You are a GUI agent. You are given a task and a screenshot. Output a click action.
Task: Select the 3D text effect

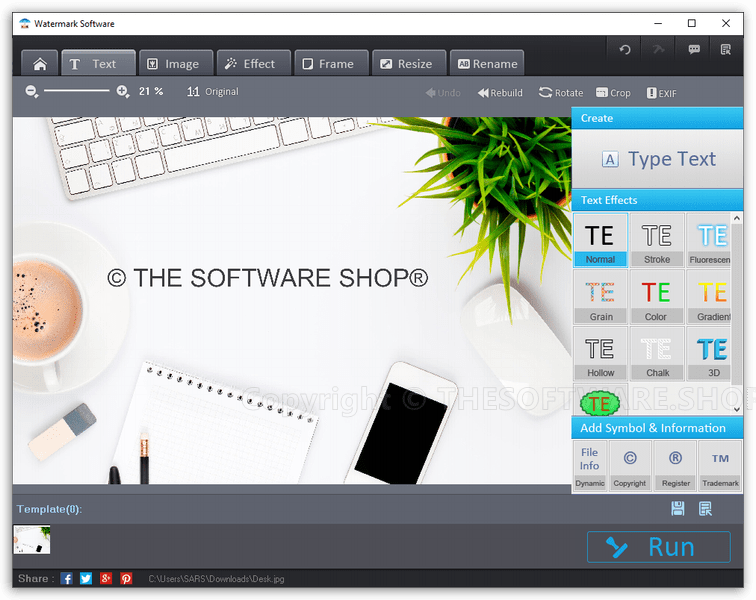pyautogui.click(x=709, y=353)
